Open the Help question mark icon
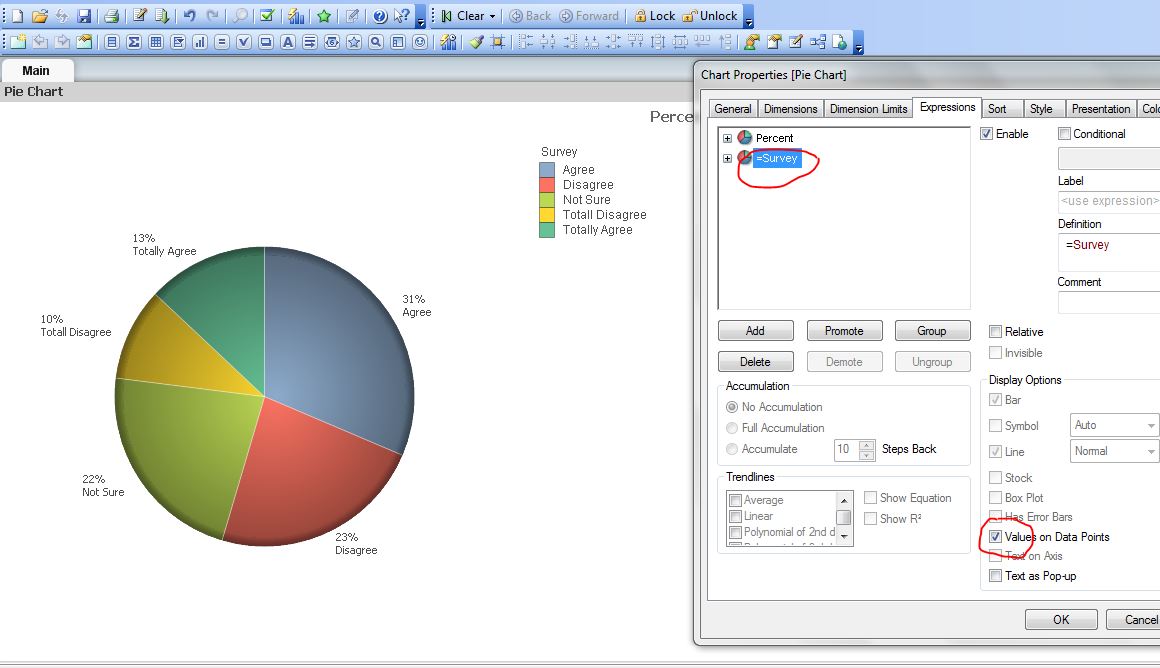Image resolution: width=1160 pixels, height=668 pixels. coord(380,16)
